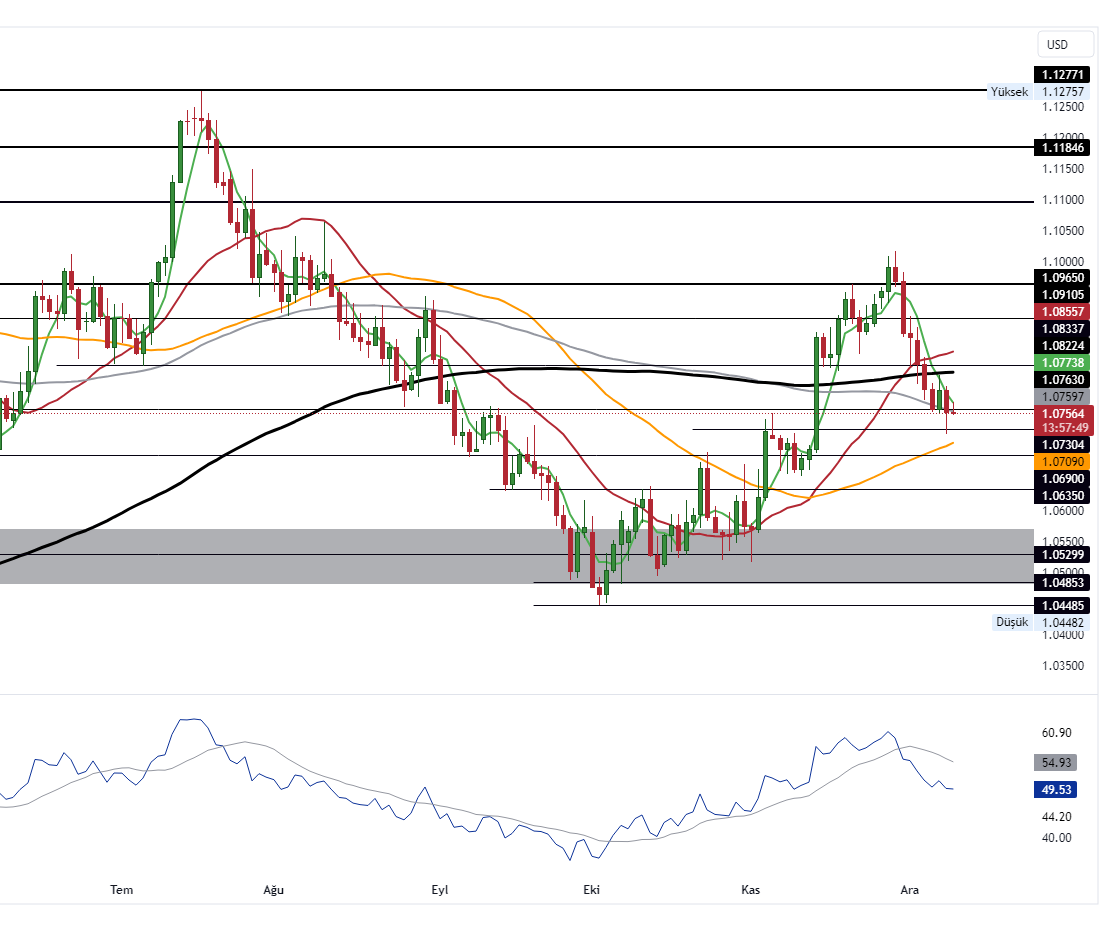Click the current price label 1.07564
The height and width of the screenshot is (939, 1108).
pyautogui.click(x=1064, y=413)
